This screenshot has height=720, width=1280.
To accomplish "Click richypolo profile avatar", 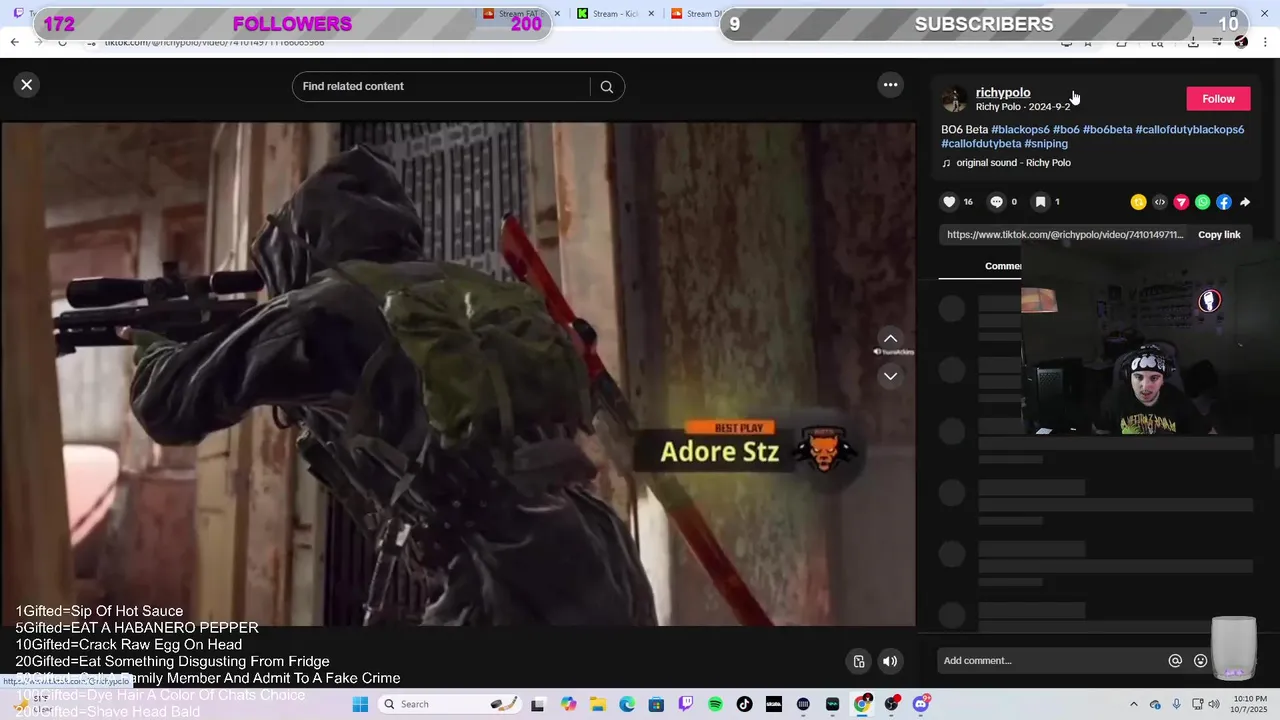I will 955,99.
